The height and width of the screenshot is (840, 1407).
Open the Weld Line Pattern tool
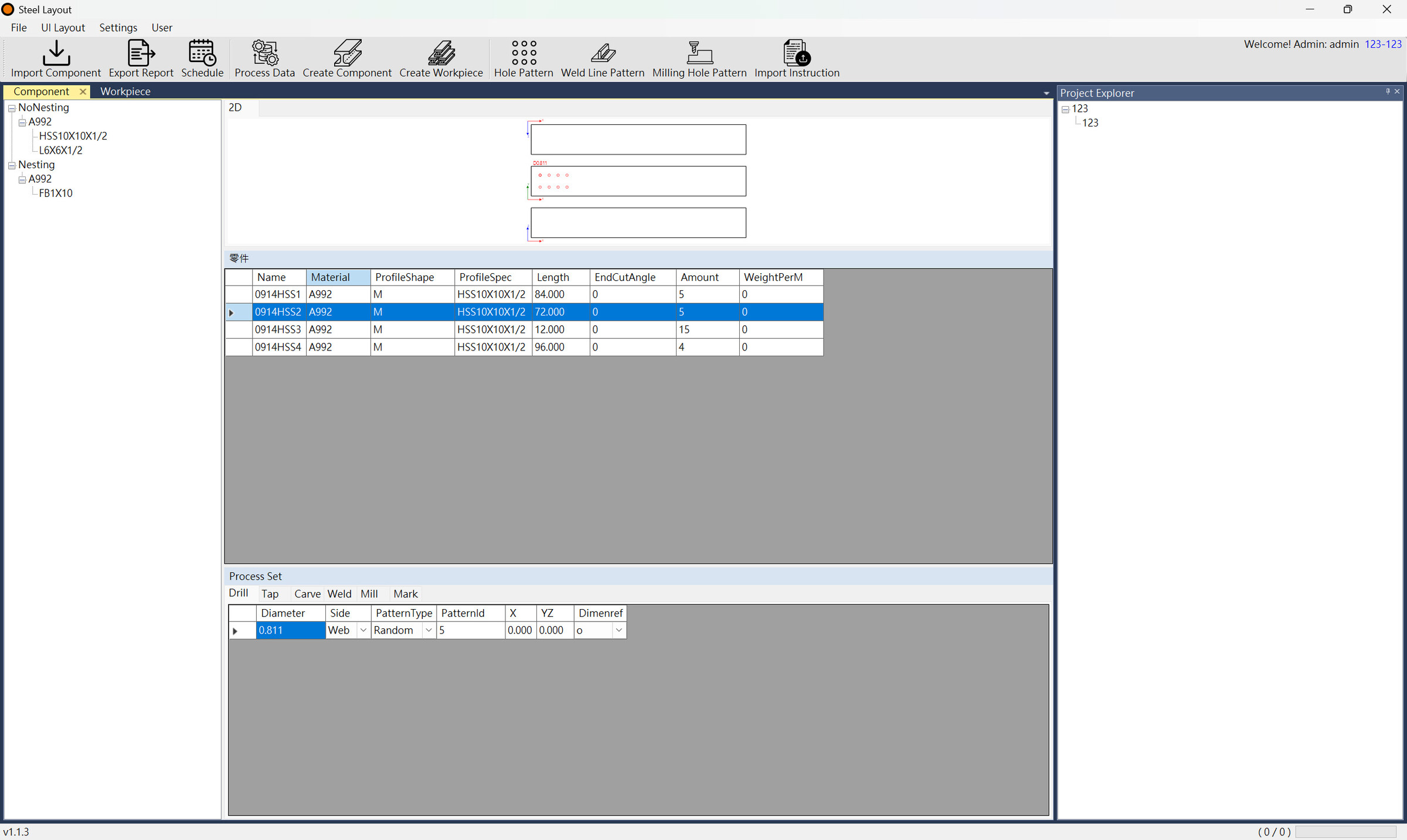pos(603,59)
